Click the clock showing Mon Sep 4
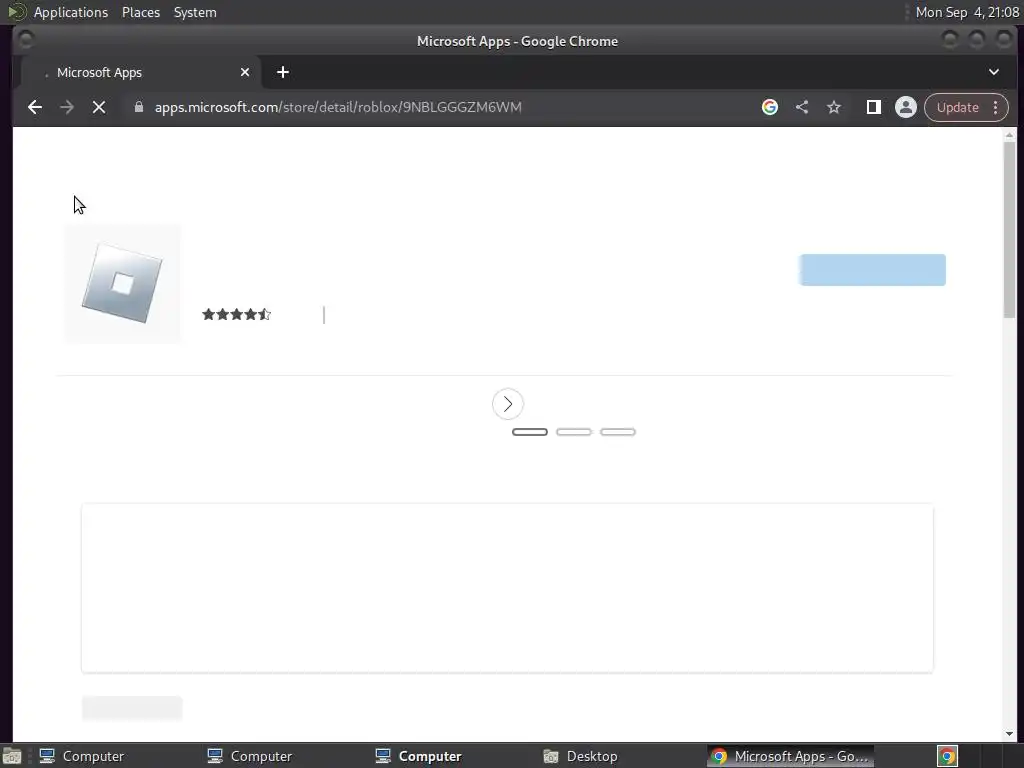This screenshot has width=1024, height=768. tap(967, 12)
